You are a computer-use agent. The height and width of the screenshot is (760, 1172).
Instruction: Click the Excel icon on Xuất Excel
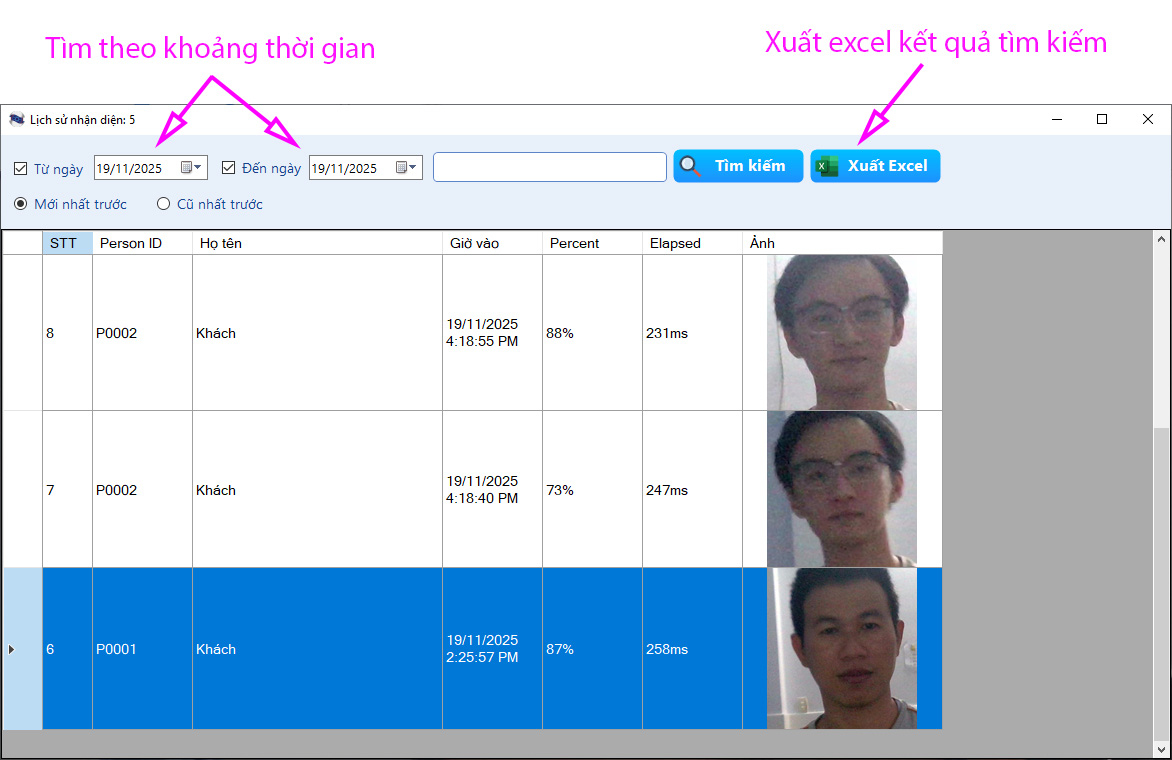827,166
